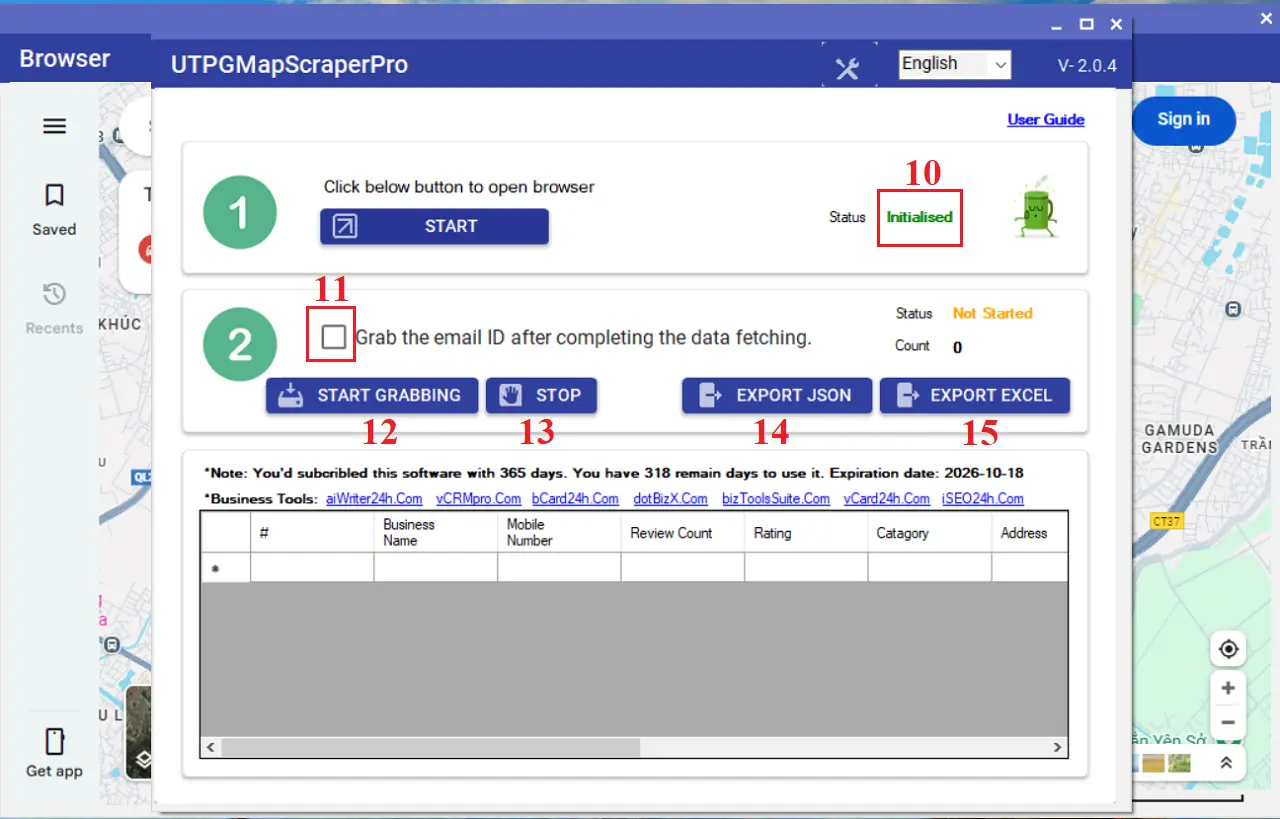
Task: Open Recents history icon
Action: pyautogui.click(x=54, y=294)
